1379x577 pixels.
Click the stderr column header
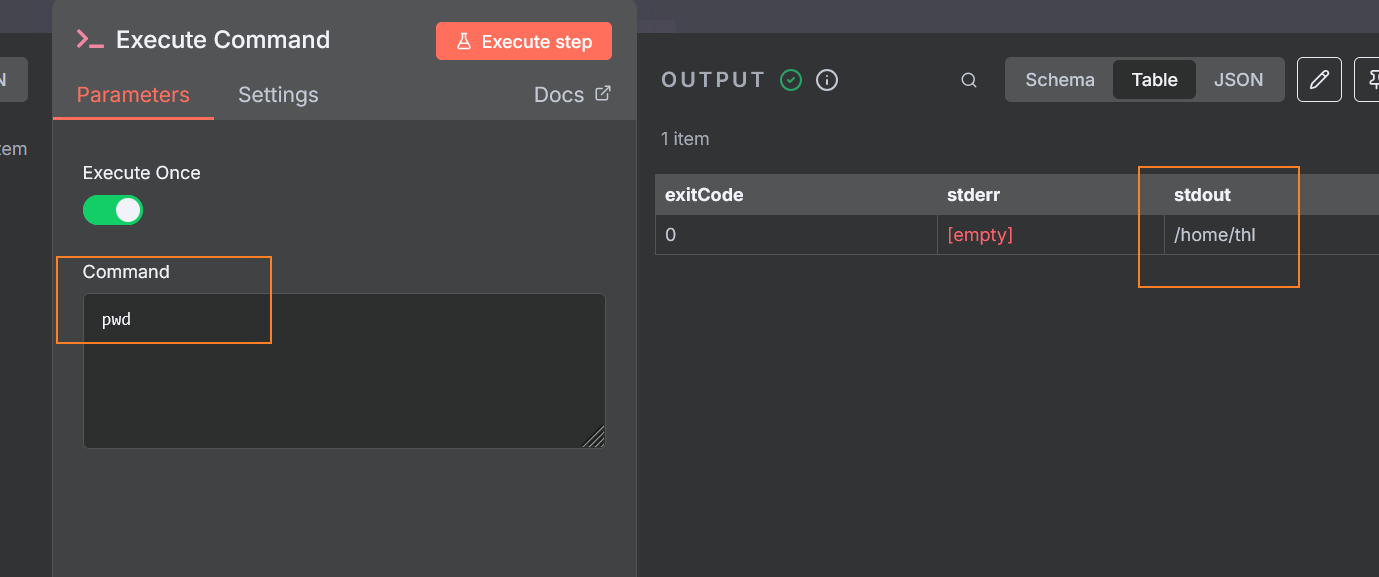click(973, 195)
